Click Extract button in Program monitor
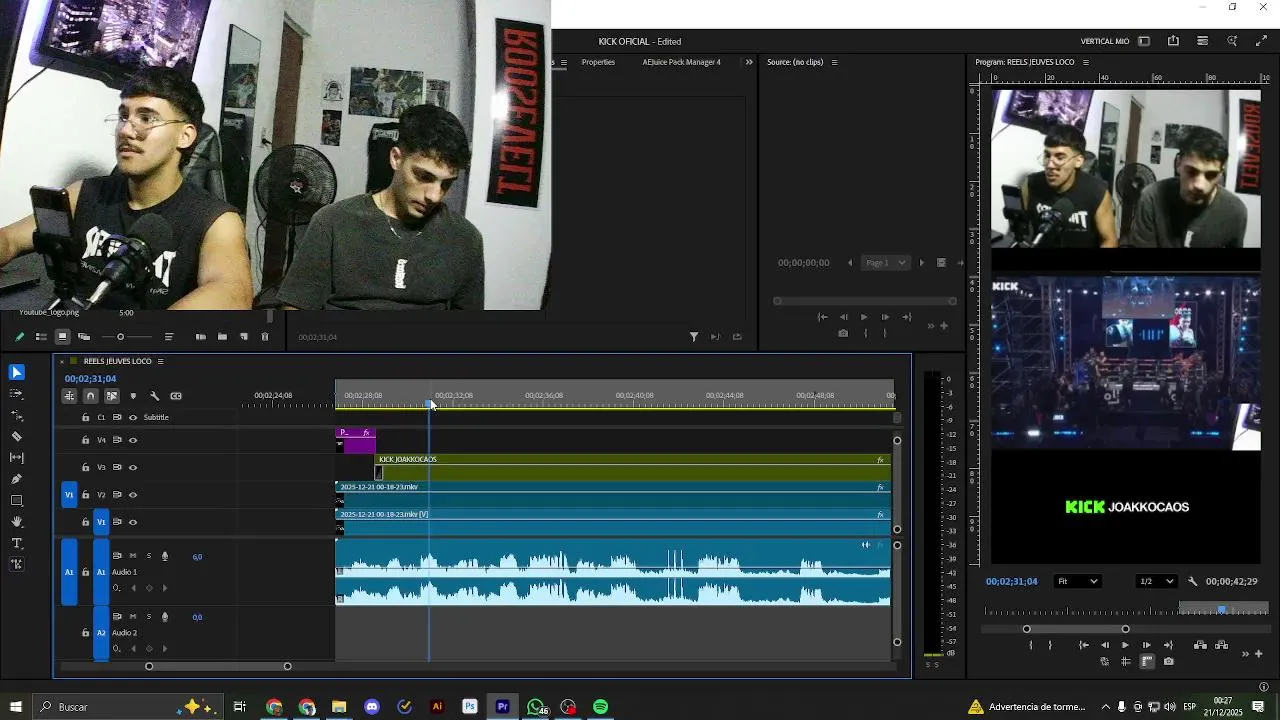1280x720 pixels. [x=1221, y=645]
